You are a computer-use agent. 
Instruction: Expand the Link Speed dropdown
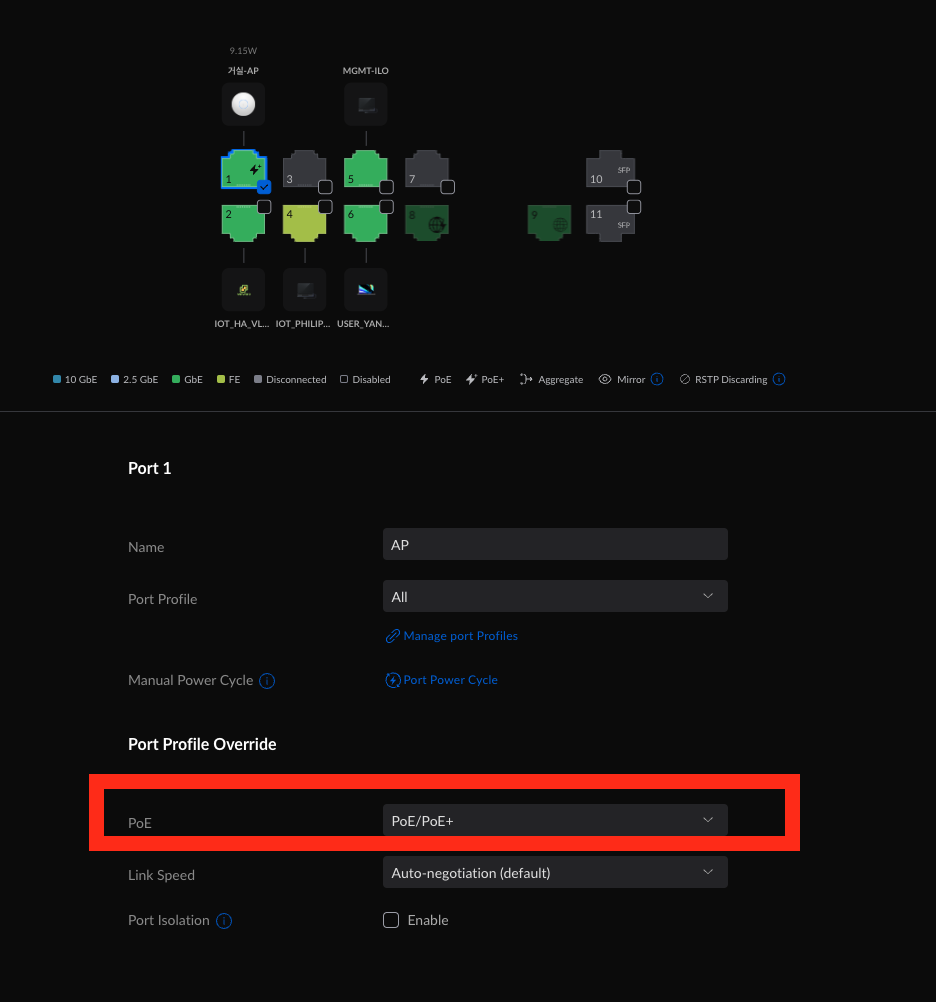click(555, 873)
